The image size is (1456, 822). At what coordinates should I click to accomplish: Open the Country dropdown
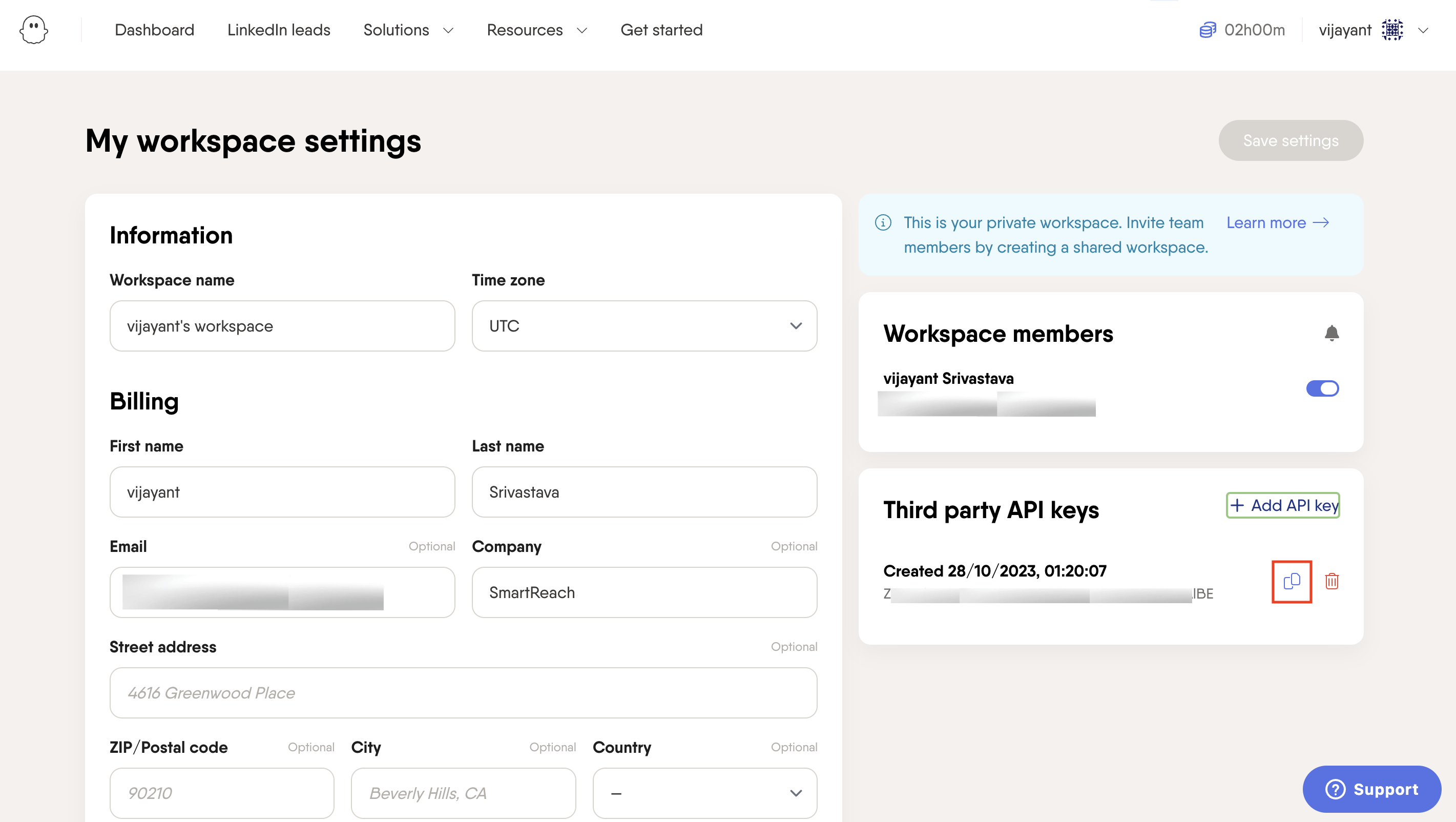[x=704, y=793]
